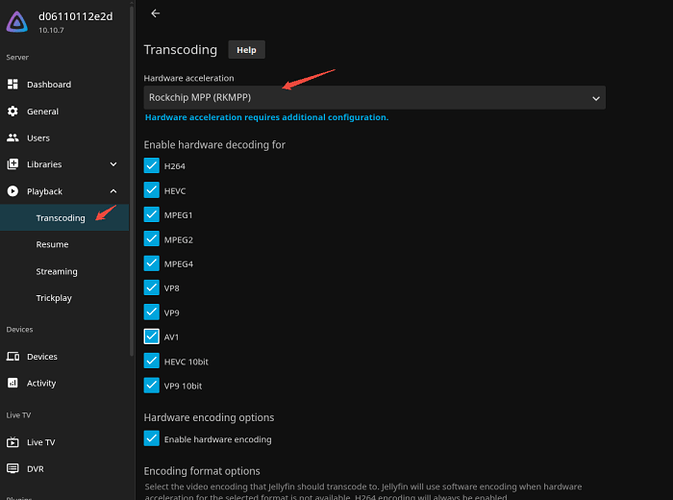Click the DVR icon in sidebar

(13, 468)
